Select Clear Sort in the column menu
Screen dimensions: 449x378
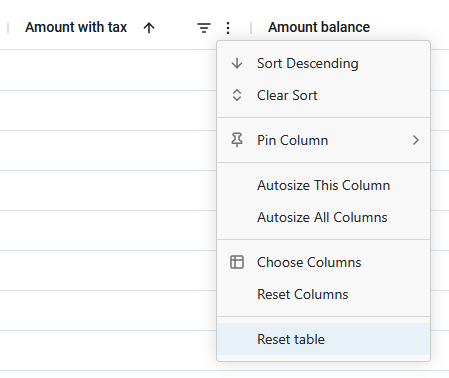[323, 95]
